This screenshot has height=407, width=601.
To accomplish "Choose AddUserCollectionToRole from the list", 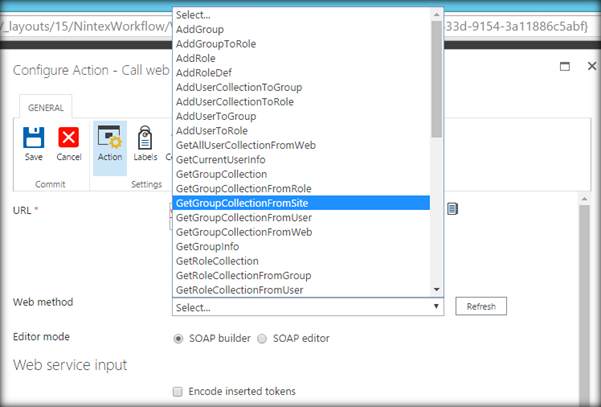I will (x=301, y=102).
